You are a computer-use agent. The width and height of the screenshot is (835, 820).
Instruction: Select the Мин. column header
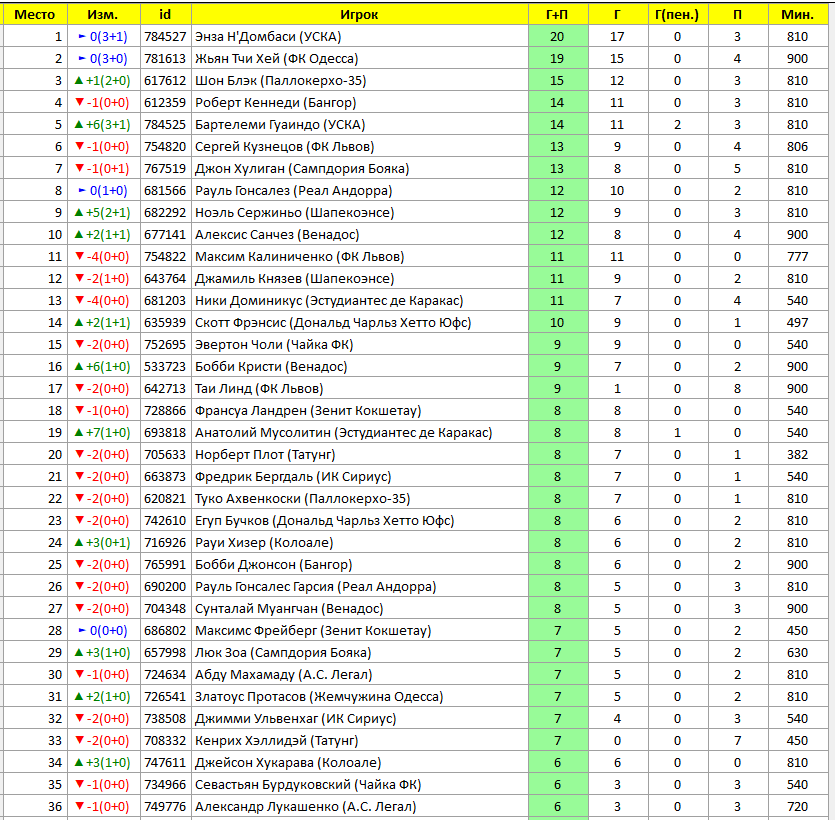pyautogui.click(x=798, y=14)
